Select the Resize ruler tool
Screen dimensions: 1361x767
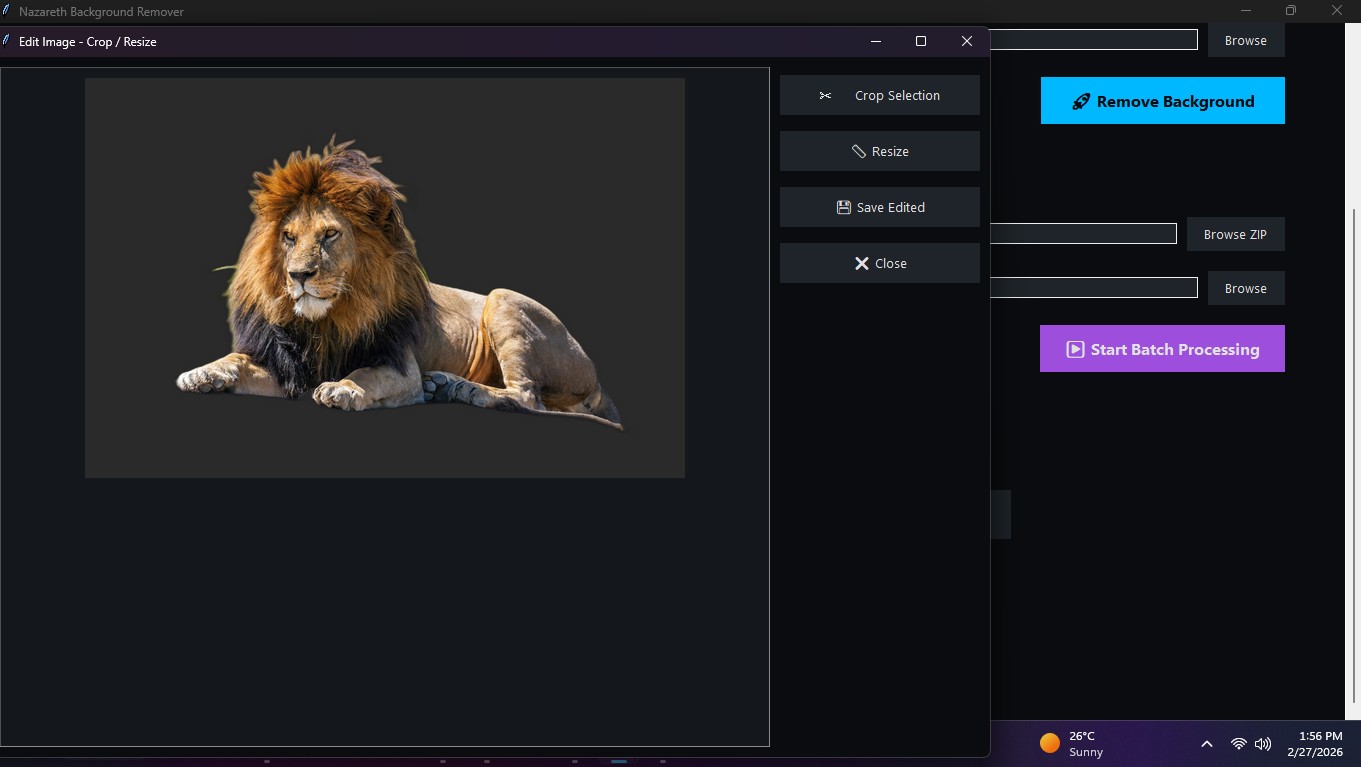[x=879, y=151]
